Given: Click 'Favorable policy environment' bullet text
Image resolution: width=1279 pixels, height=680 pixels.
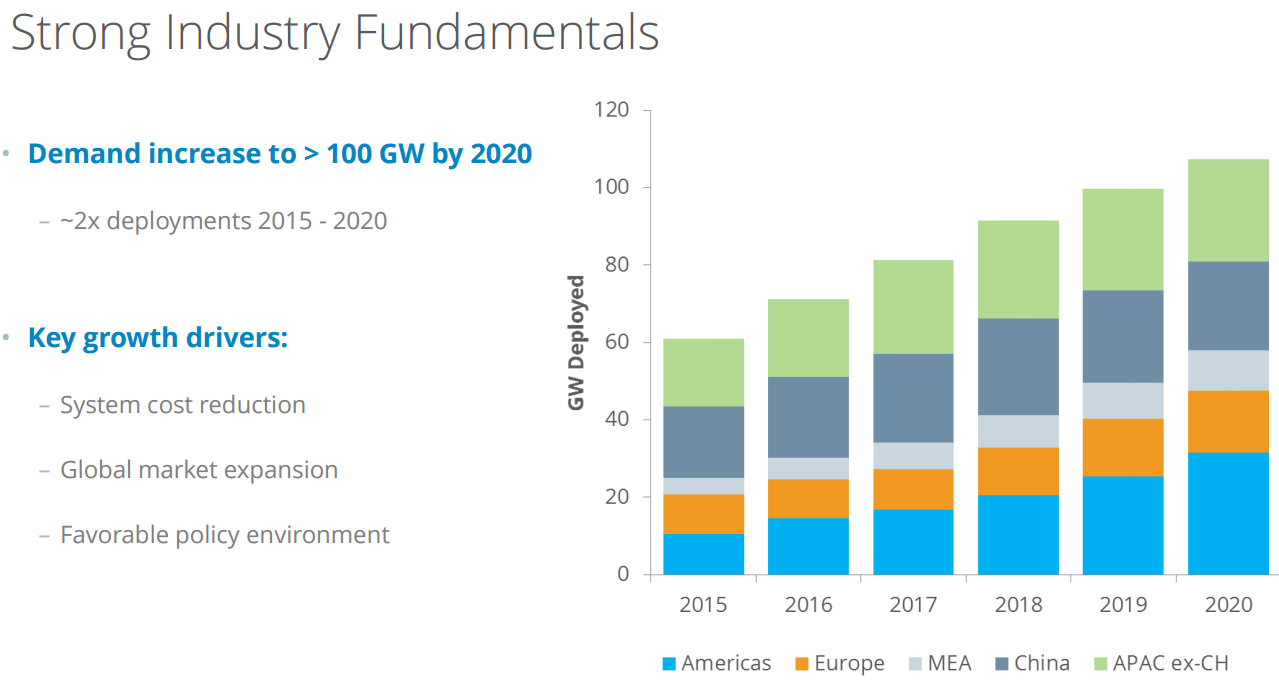Looking at the screenshot, I should [x=225, y=535].
